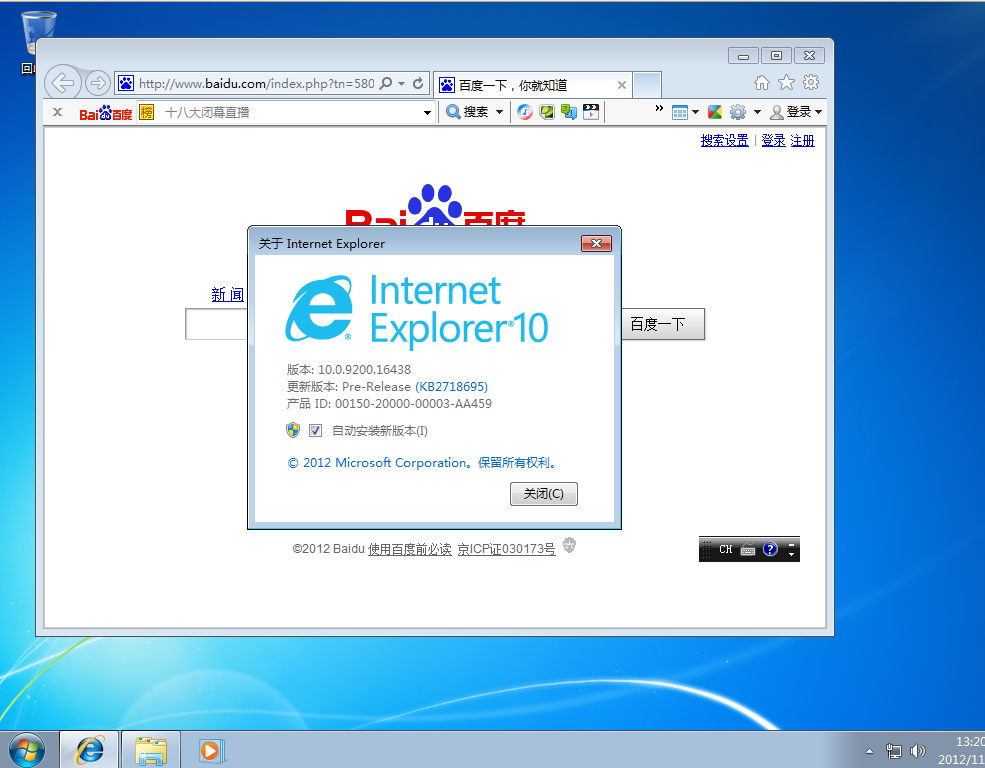The width and height of the screenshot is (985, 768).
Task: Click the shield icon beside auto-install checkbox
Action: click(293, 430)
